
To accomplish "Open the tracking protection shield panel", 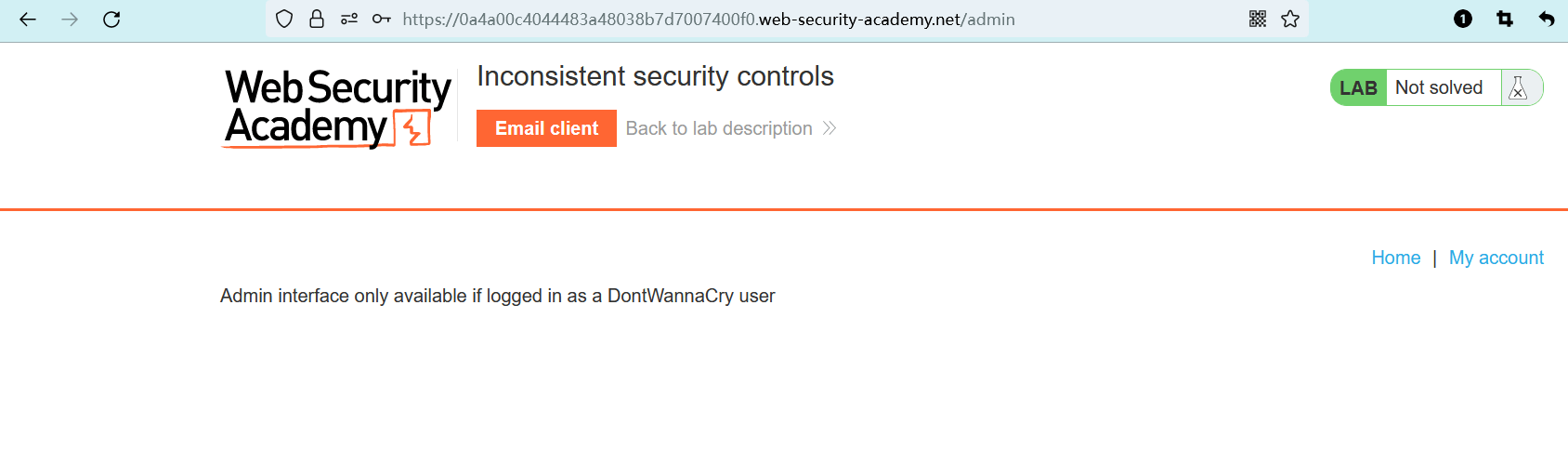I will [x=284, y=19].
